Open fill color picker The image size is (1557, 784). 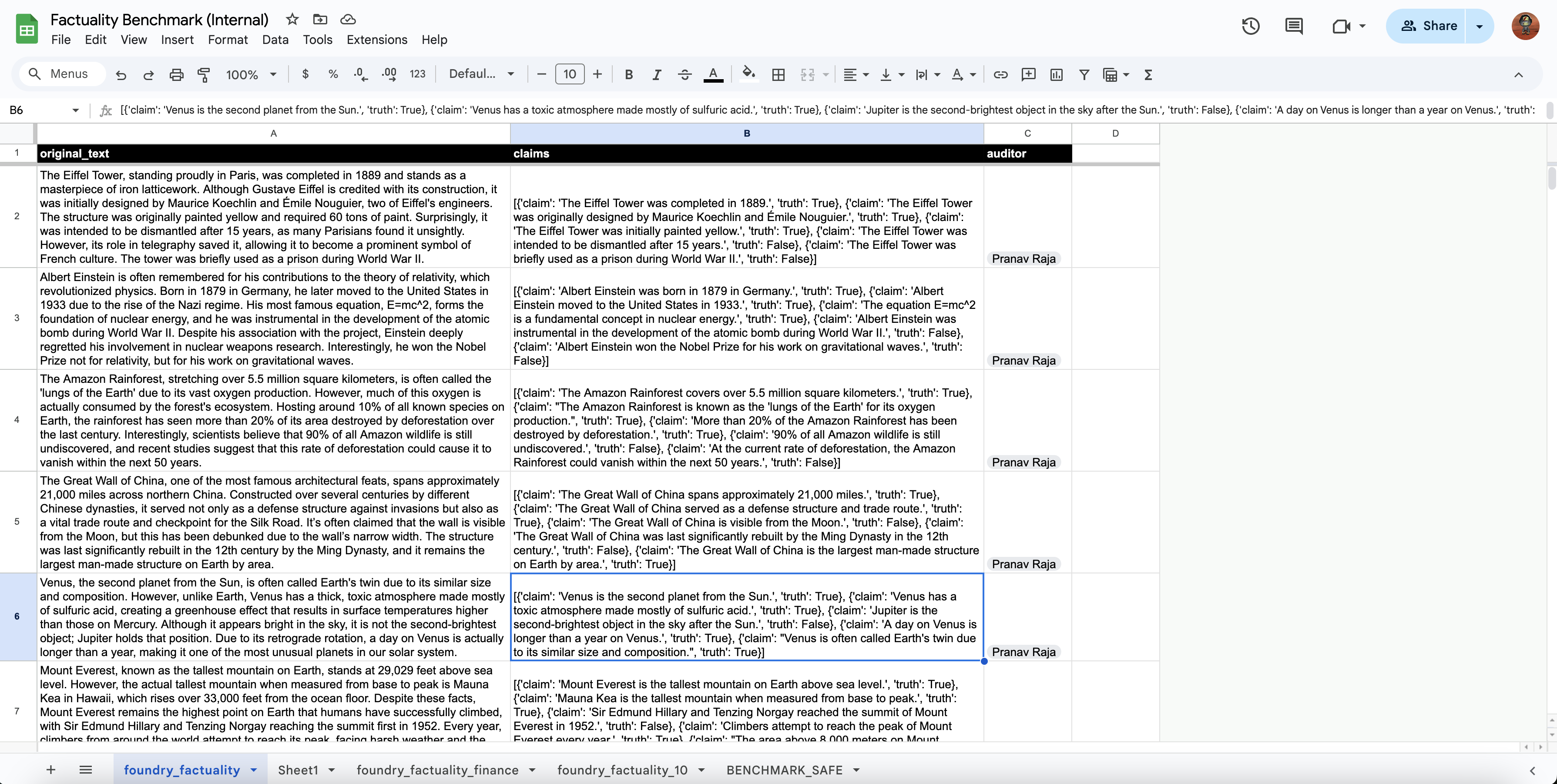(x=748, y=73)
